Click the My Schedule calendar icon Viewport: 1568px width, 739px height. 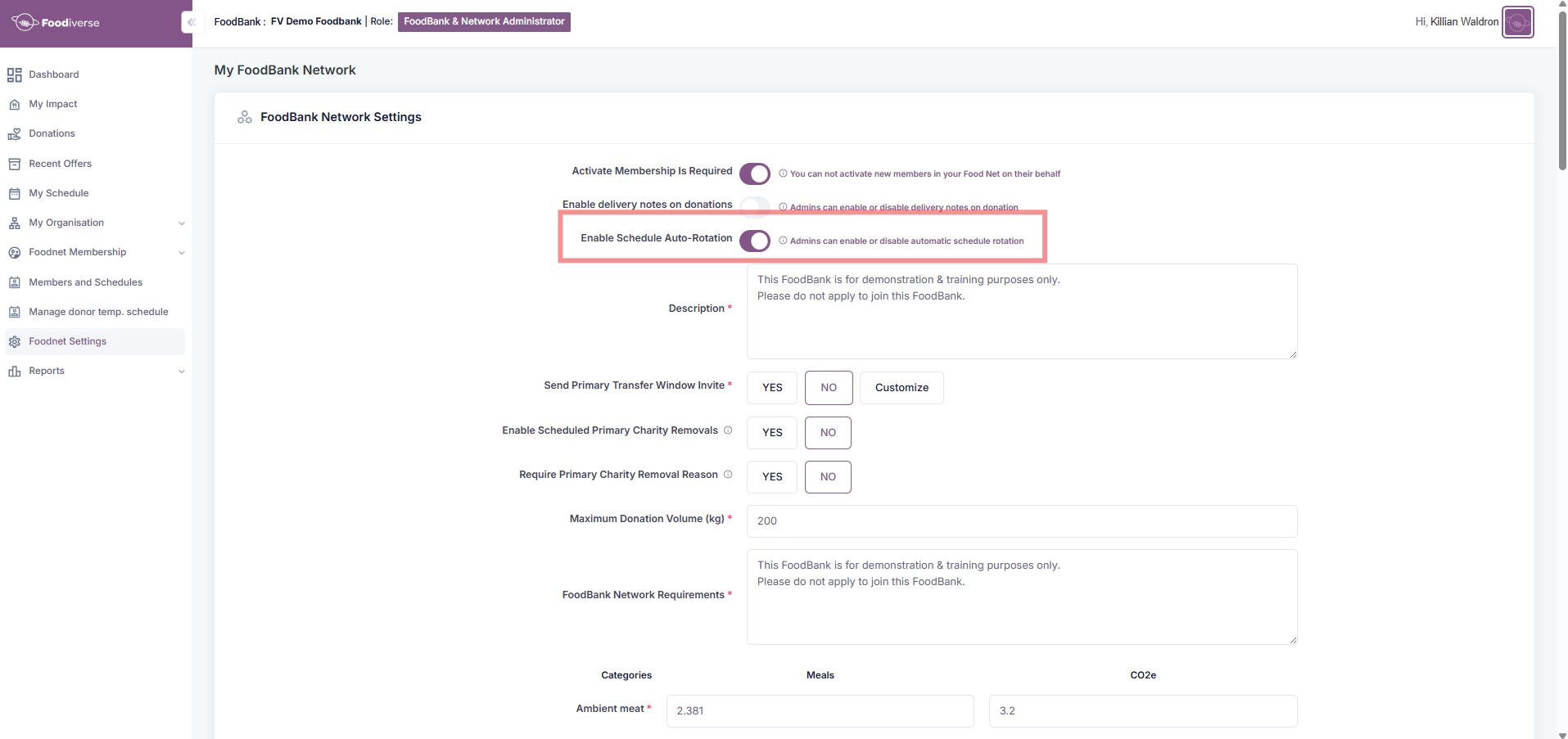(14, 194)
